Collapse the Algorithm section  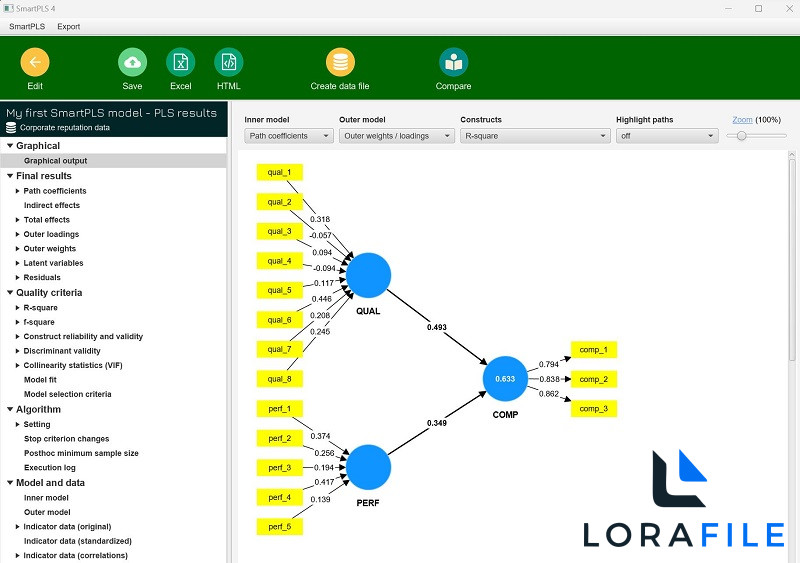point(10,409)
